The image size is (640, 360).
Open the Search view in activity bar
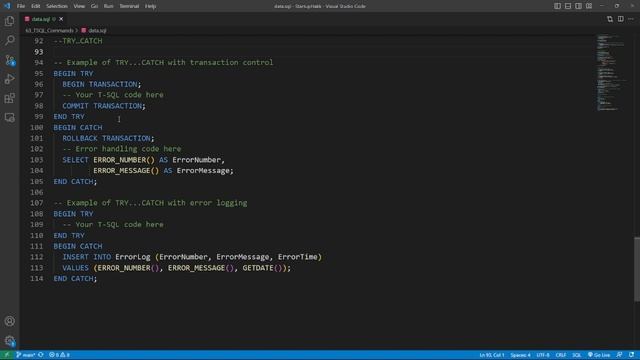(9, 40)
